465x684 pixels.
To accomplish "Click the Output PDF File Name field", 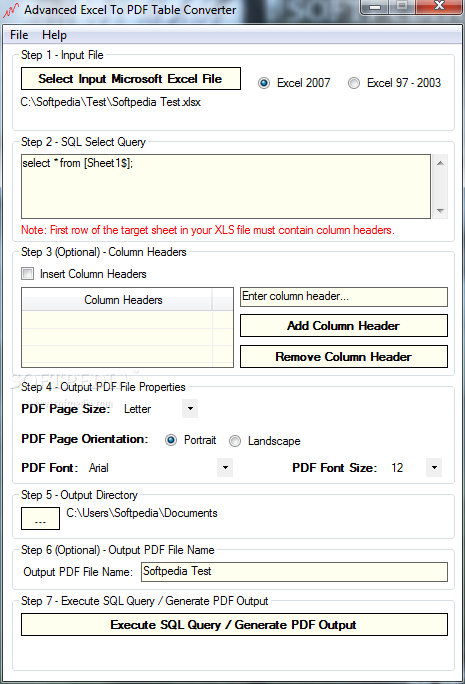I will click(x=294, y=572).
